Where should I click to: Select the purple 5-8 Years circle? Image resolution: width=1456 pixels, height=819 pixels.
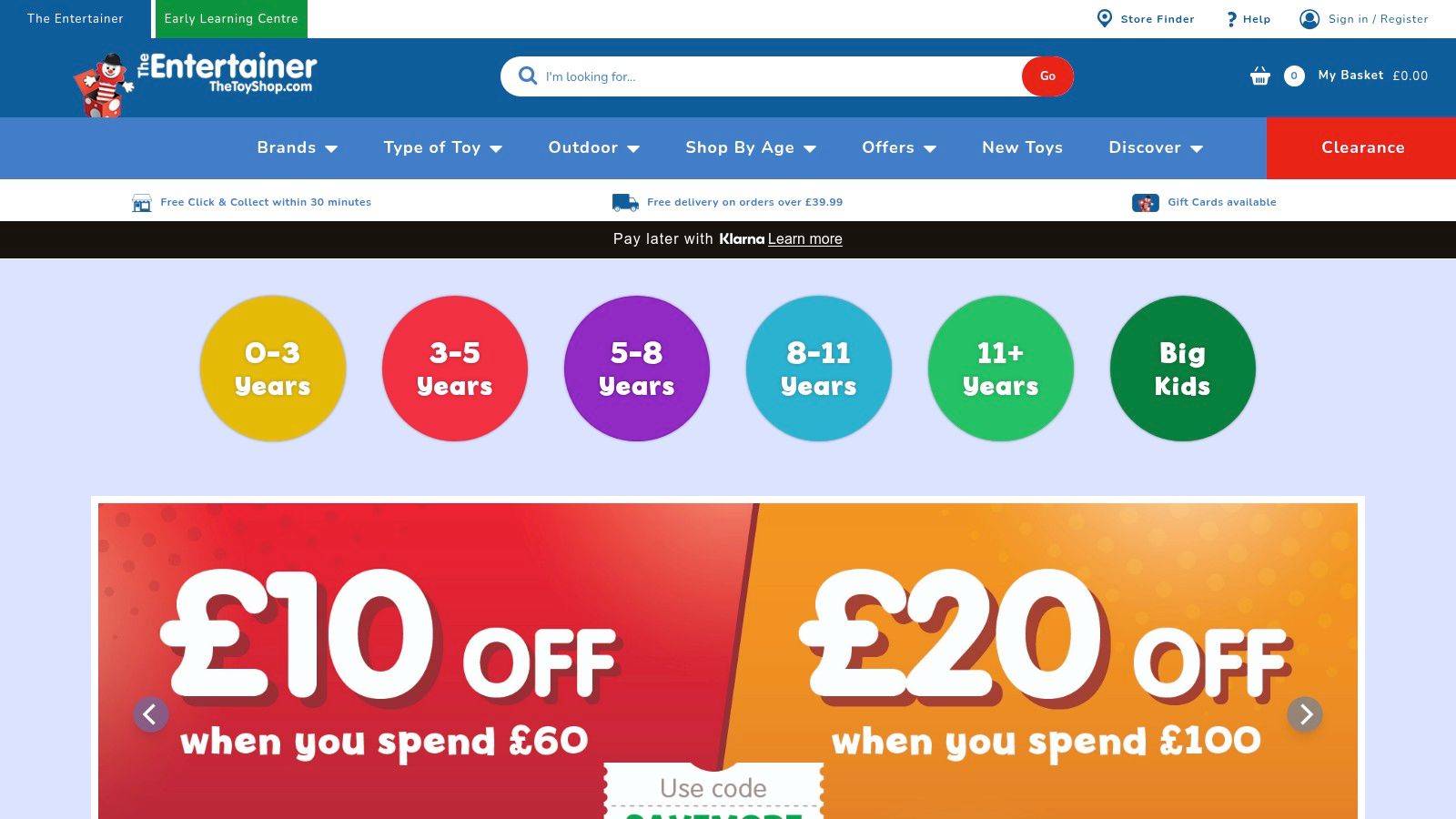(x=637, y=369)
